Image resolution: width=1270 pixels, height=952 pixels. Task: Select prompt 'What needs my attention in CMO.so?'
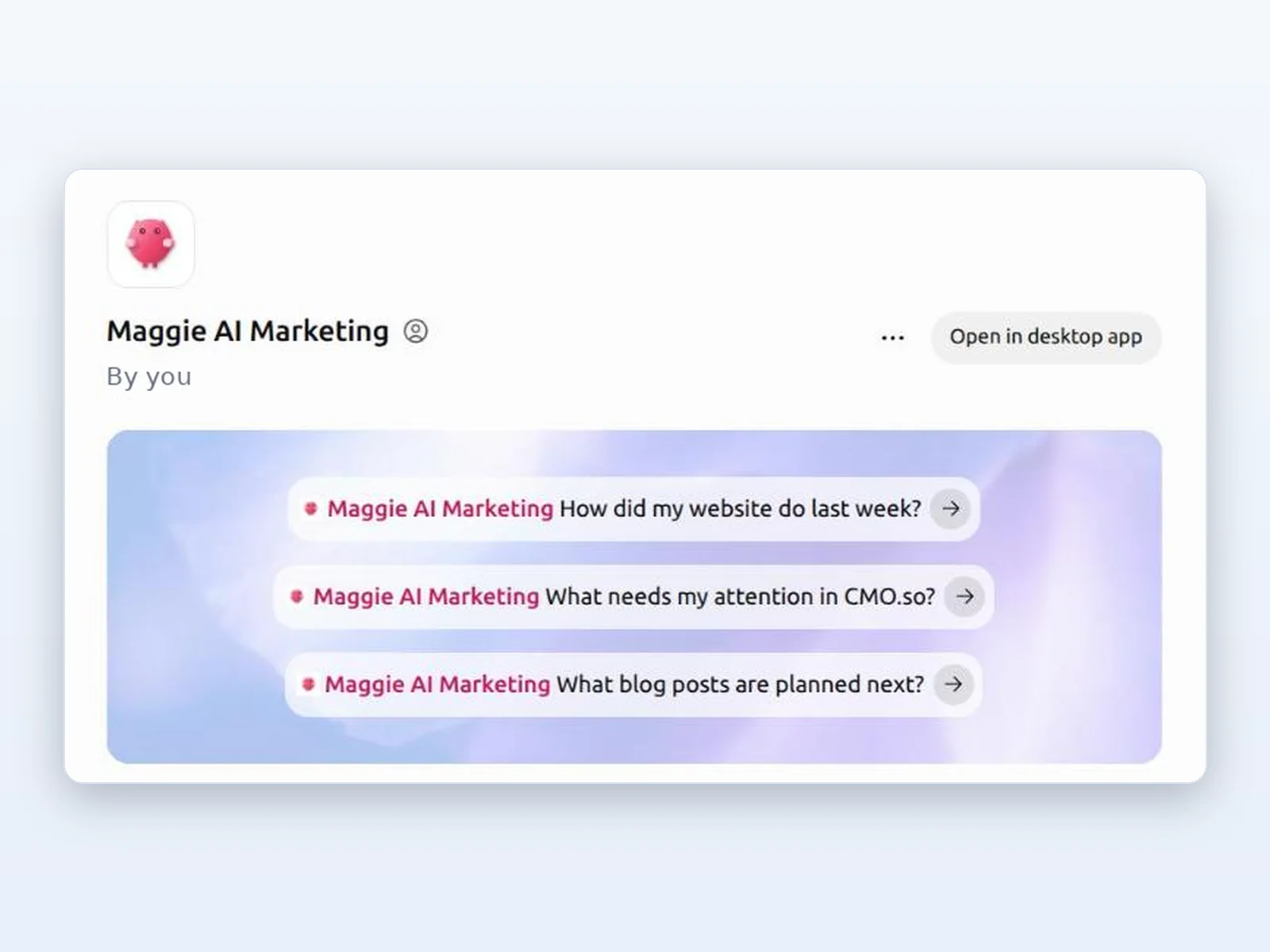click(633, 597)
